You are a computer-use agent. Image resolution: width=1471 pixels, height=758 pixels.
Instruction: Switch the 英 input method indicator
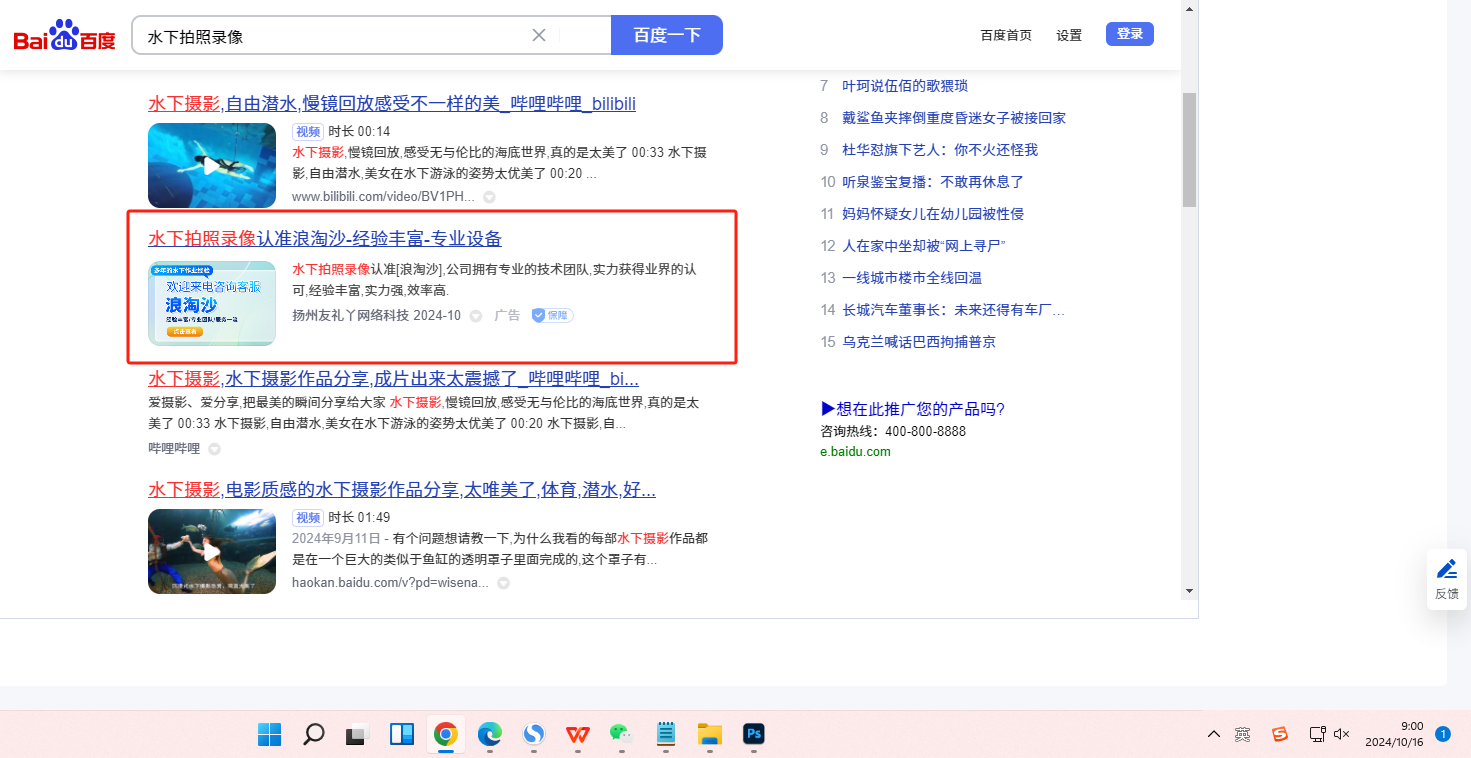tap(1242, 735)
